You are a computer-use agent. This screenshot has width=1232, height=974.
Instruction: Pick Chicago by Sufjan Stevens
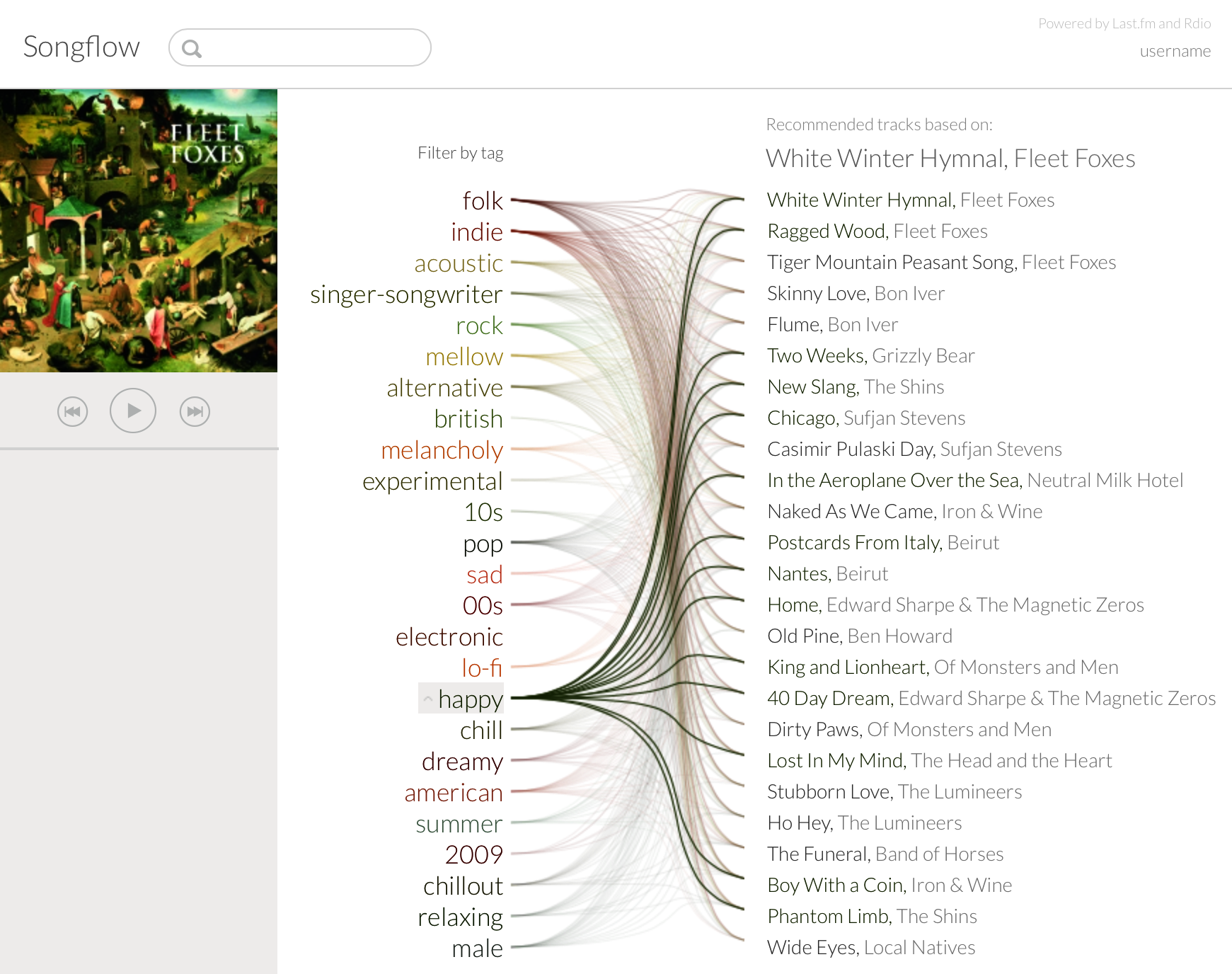click(x=866, y=418)
